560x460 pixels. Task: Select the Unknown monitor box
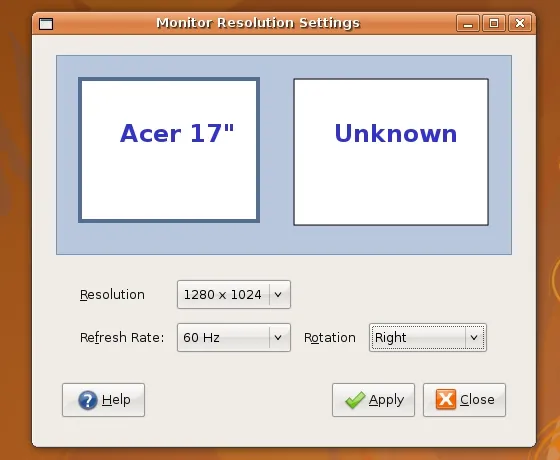tap(391, 152)
